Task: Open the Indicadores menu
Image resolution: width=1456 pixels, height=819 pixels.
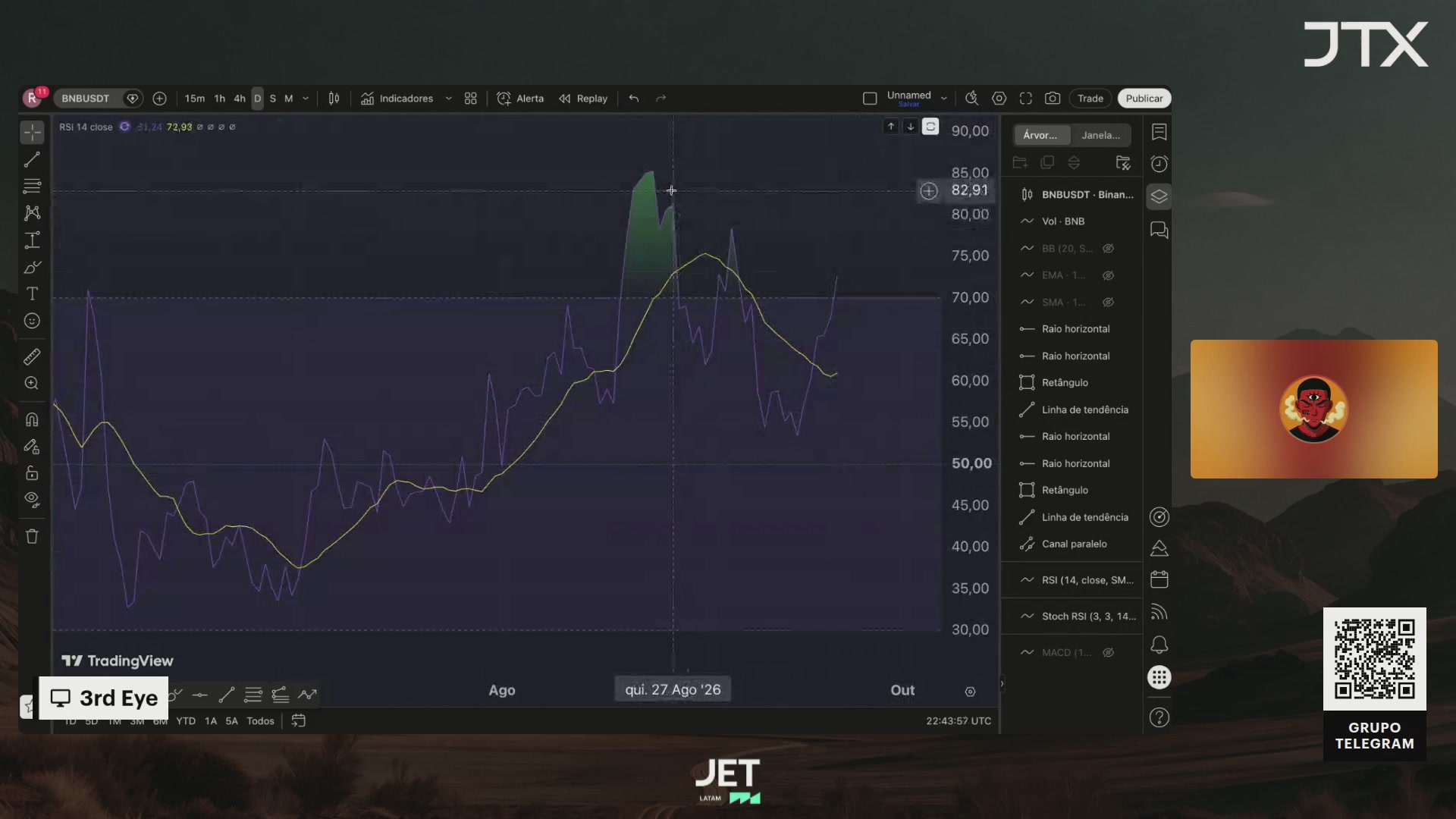Action: click(397, 99)
